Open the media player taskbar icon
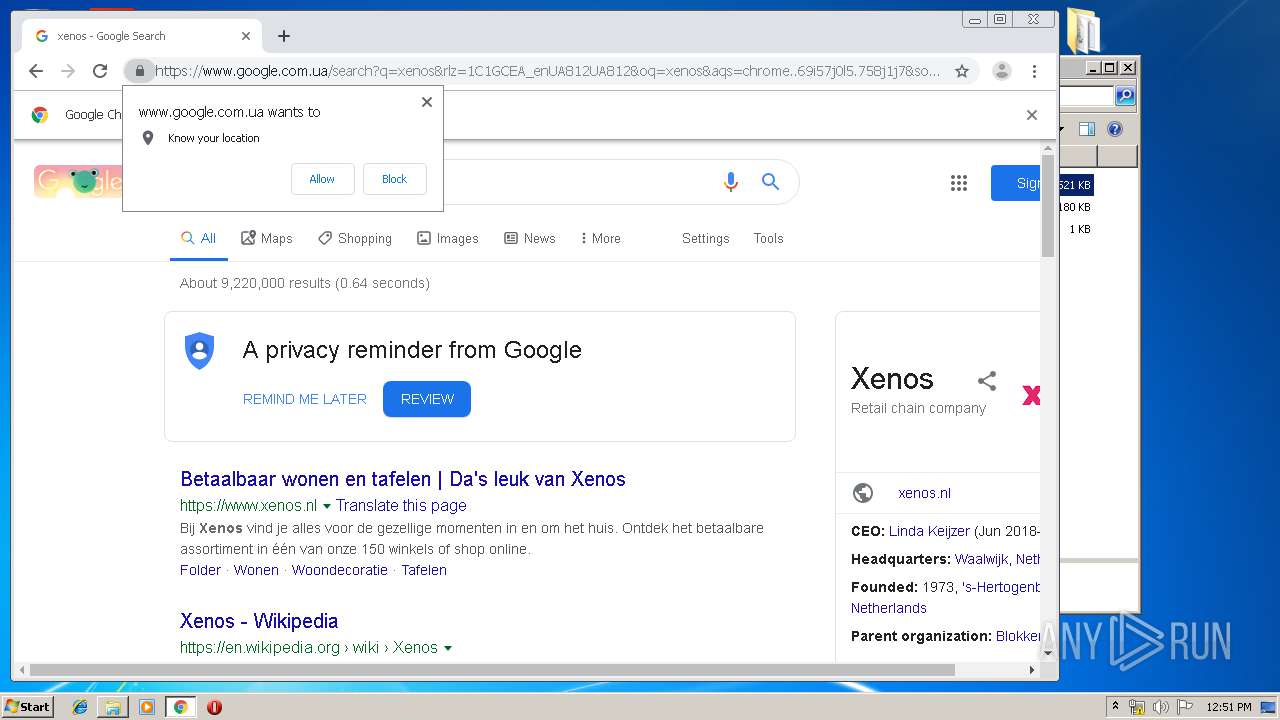The height and width of the screenshot is (720, 1280). coord(147,707)
